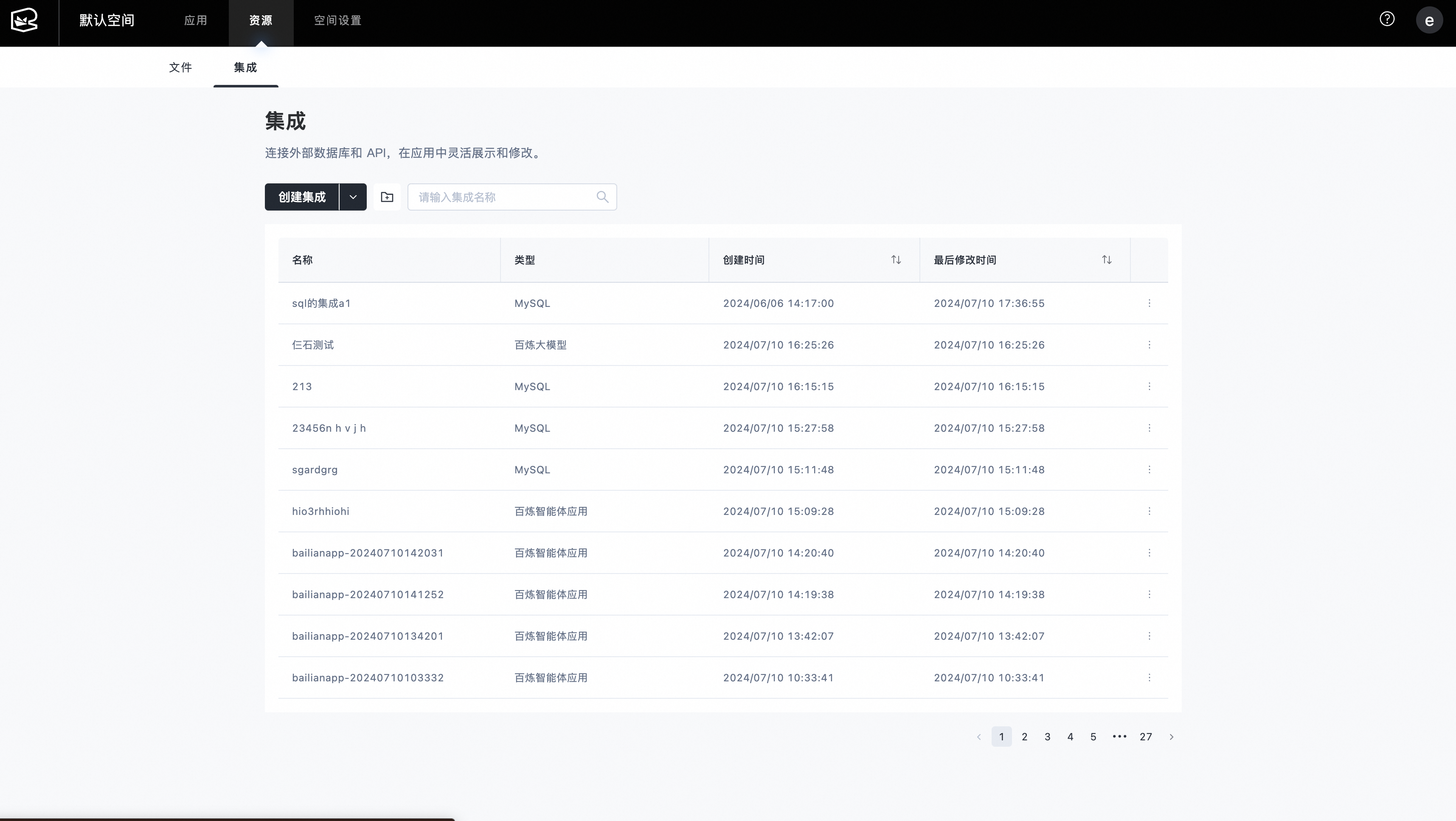Screen dimensions: 1456x821
Task: Go to page 5
Action: (1093, 737)
